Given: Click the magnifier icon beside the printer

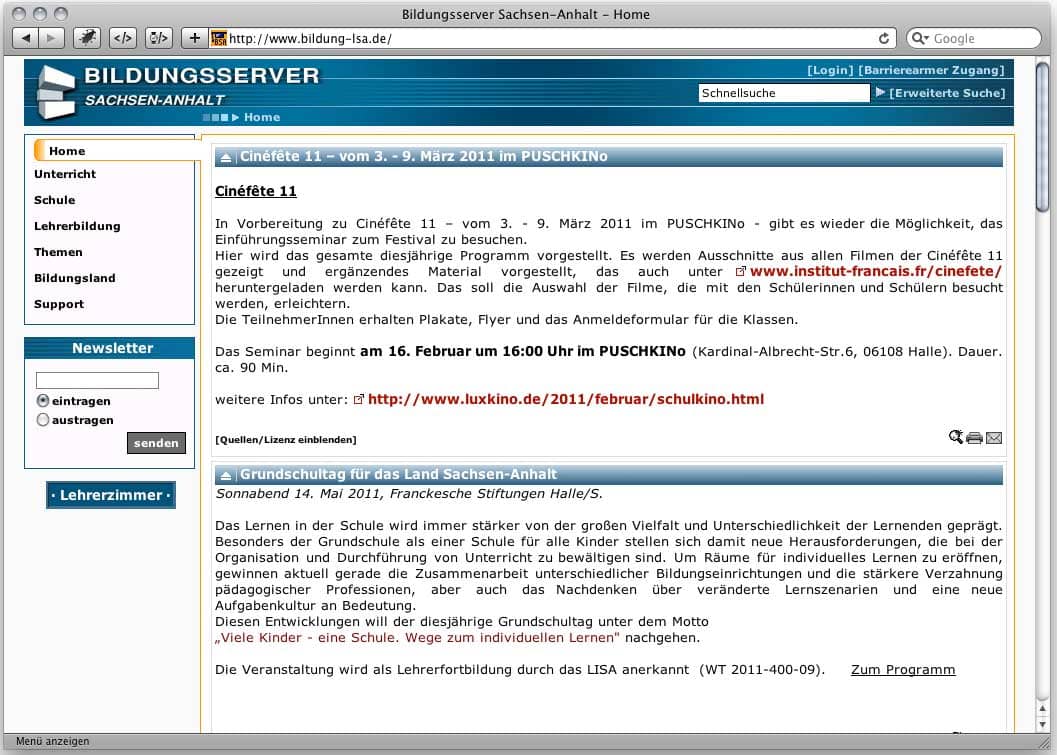Looking at the screenshot, I should coord(956,437).
